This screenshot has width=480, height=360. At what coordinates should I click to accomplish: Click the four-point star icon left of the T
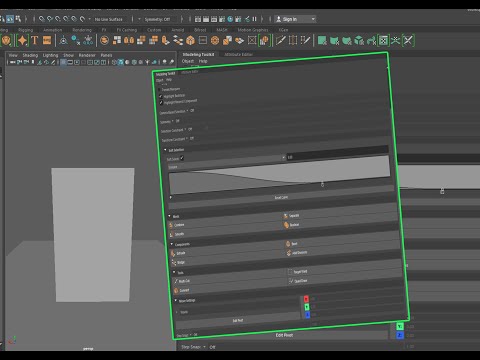pos(23,41)
